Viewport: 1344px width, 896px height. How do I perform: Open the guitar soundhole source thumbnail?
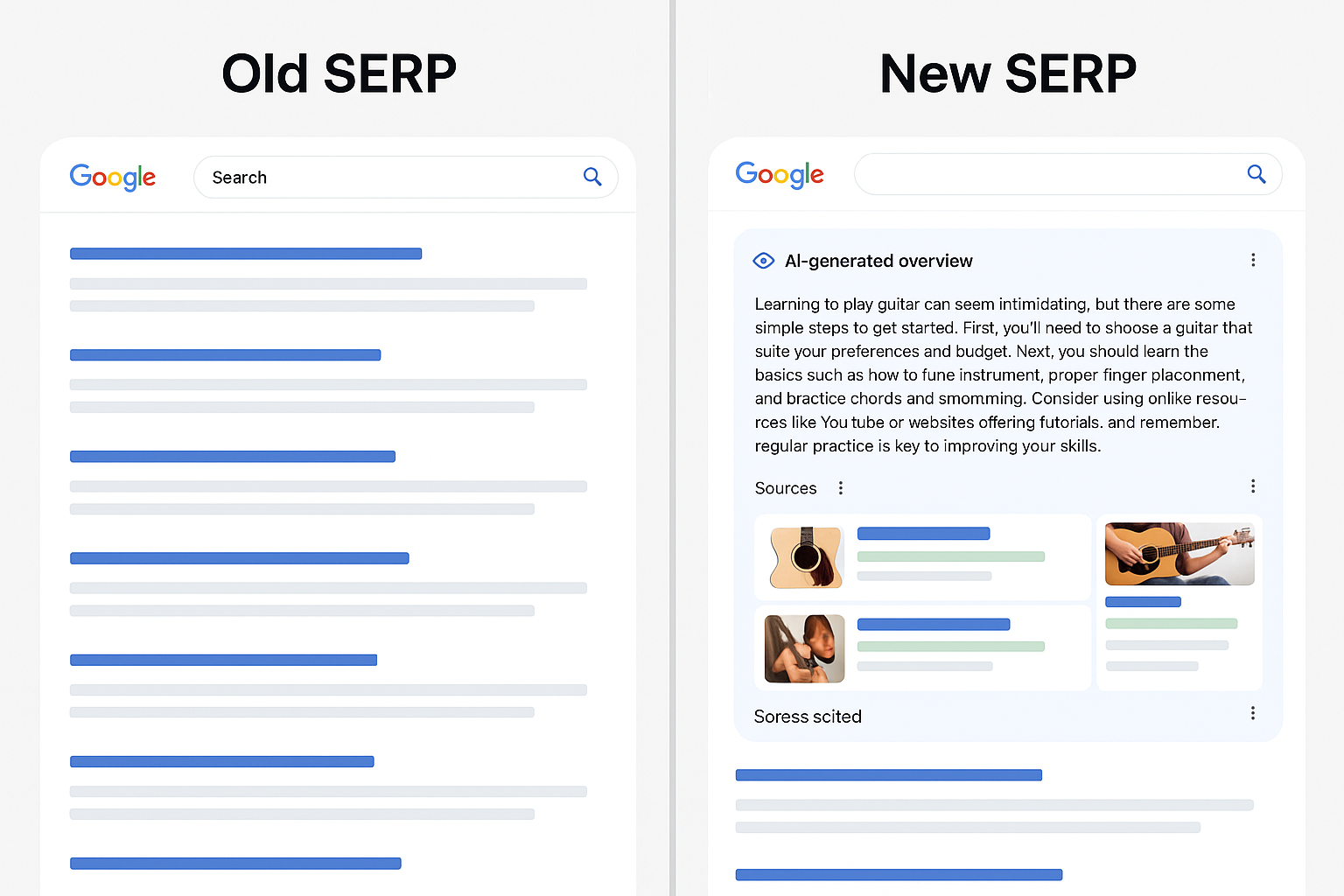(806, 557)
